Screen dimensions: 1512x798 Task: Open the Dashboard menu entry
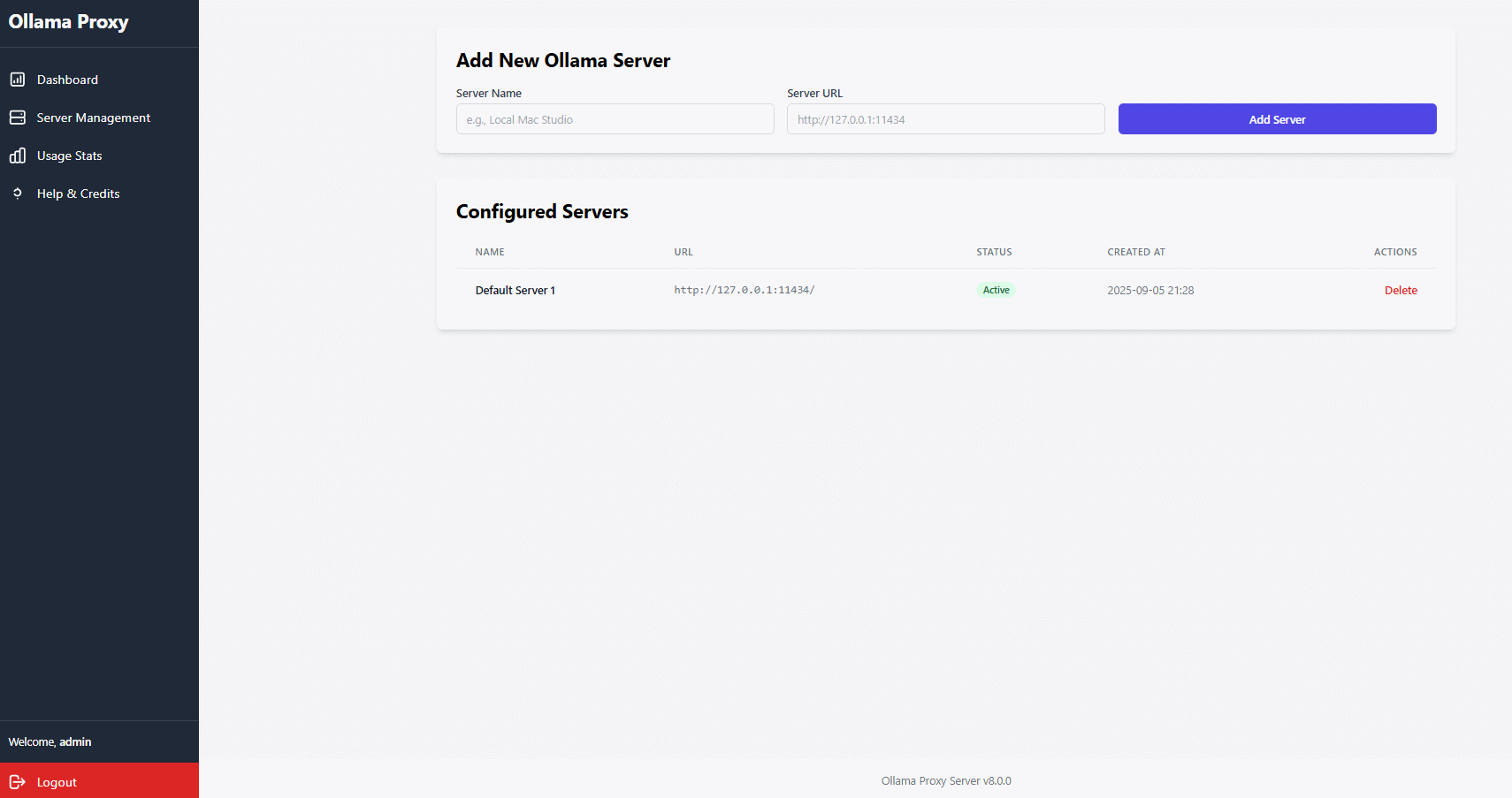67,79
